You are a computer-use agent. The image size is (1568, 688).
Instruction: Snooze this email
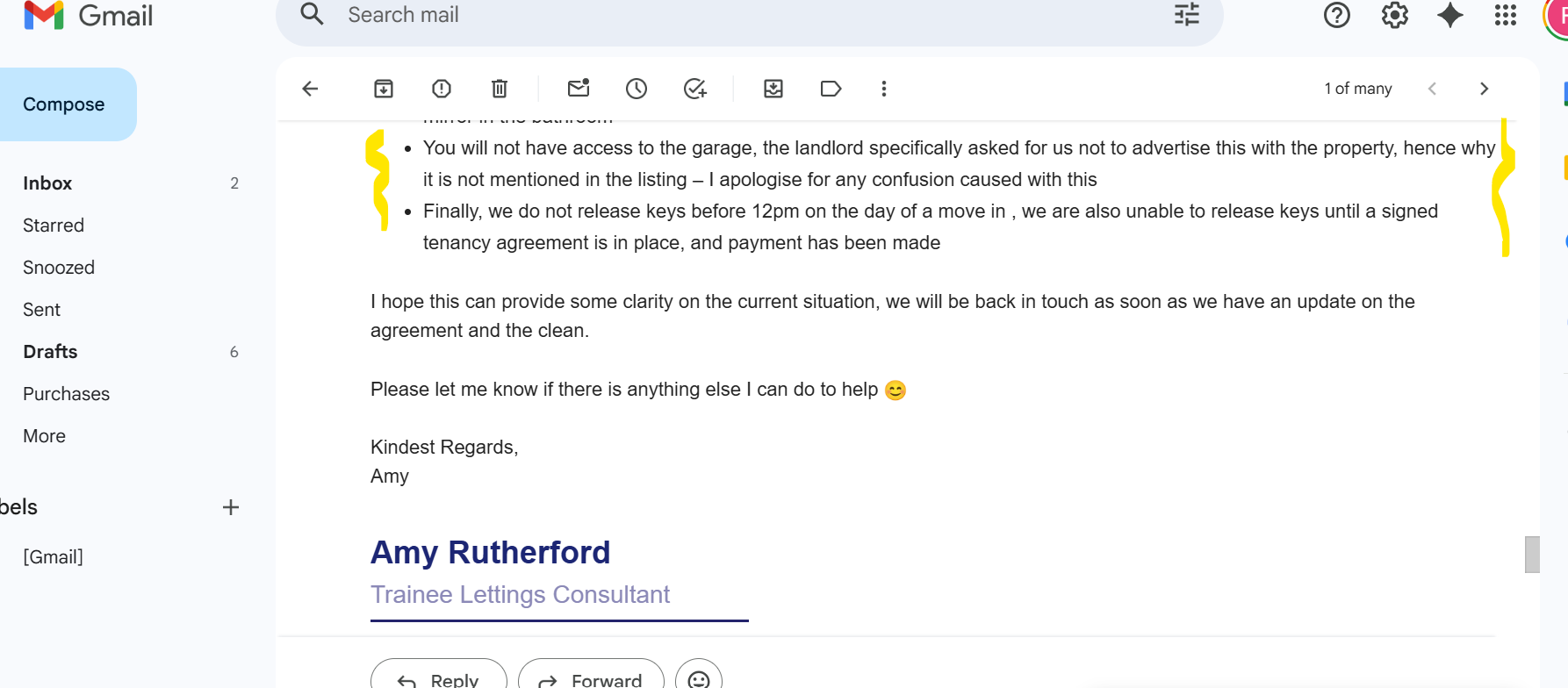[x=637, y=89]
